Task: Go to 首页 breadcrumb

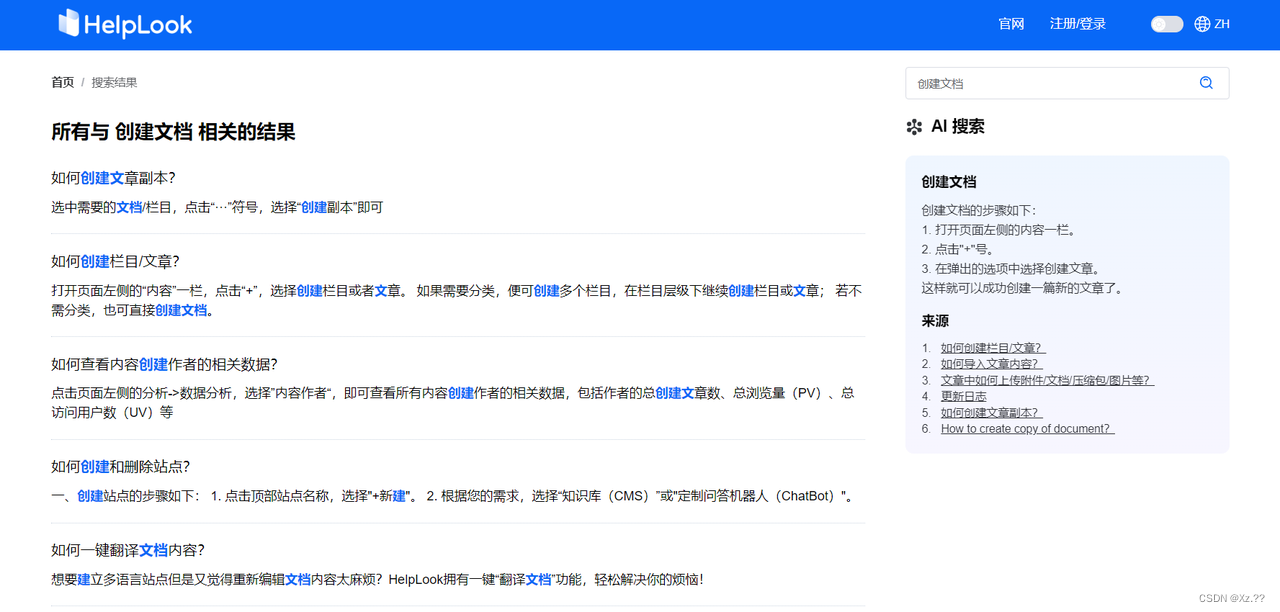Action: click(x=63, y=82)
